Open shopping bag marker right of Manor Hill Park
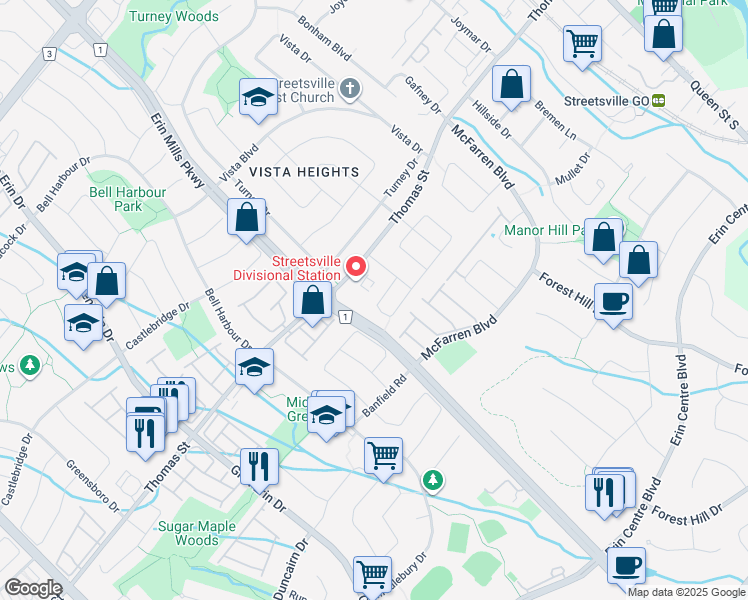The height and width of the screenshot is (600, 748). [x=639, y=264]
